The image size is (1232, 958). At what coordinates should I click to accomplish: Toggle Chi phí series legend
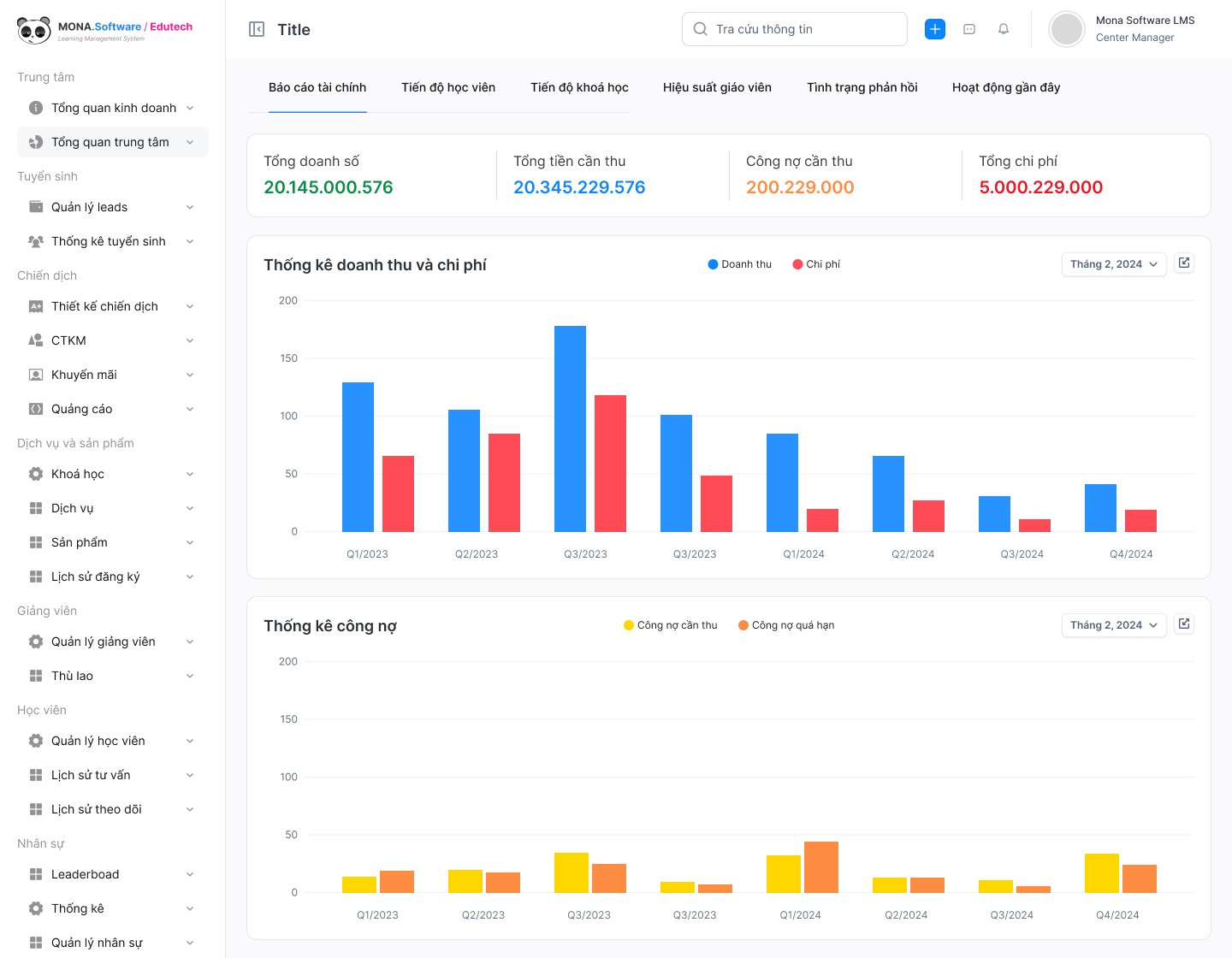816,264
